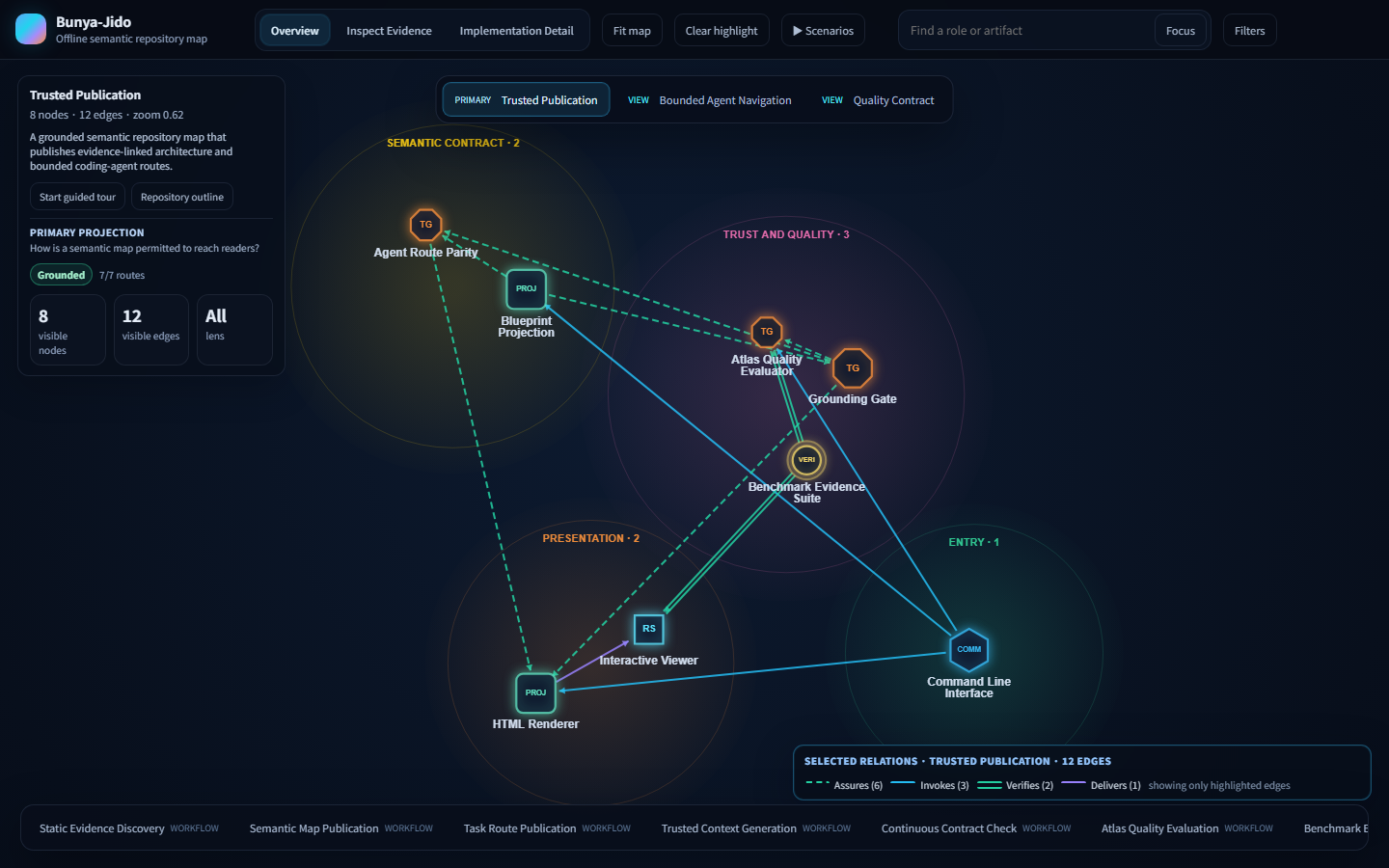Open the Repository outline
The width and height of the screenshot is (1389, 868).
(182, 197)
